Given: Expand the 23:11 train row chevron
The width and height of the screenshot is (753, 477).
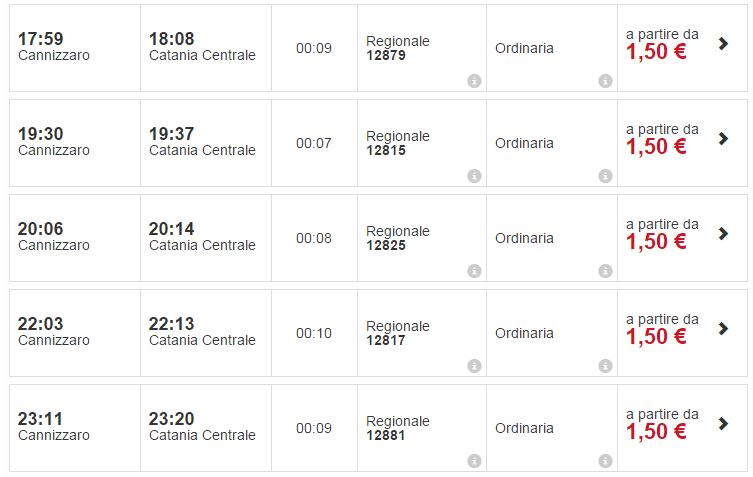Looking at the screenshot, I should (x=724, y=424).
